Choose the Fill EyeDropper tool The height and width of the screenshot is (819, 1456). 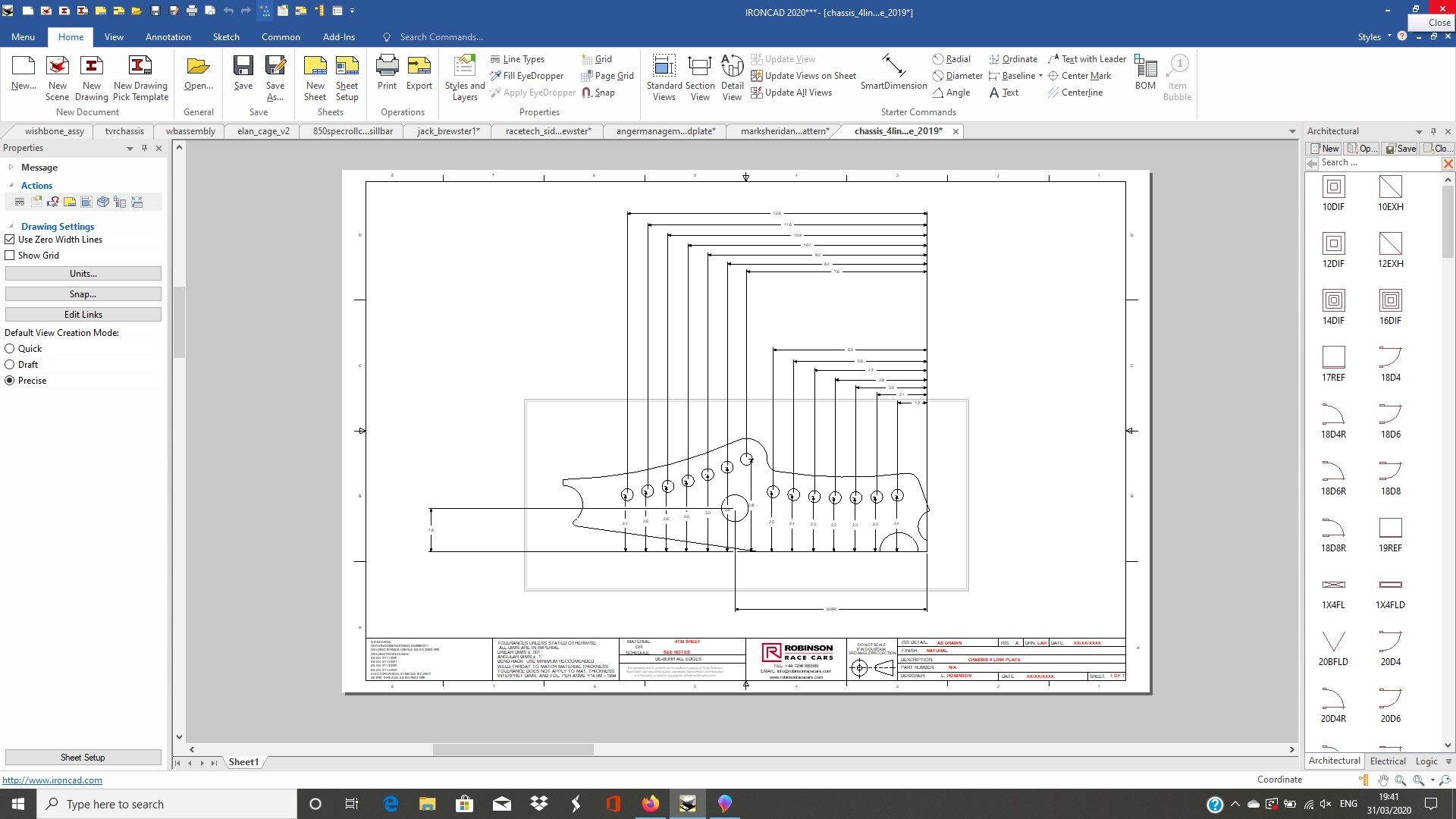pyautogui.click(x=526, y=76)
